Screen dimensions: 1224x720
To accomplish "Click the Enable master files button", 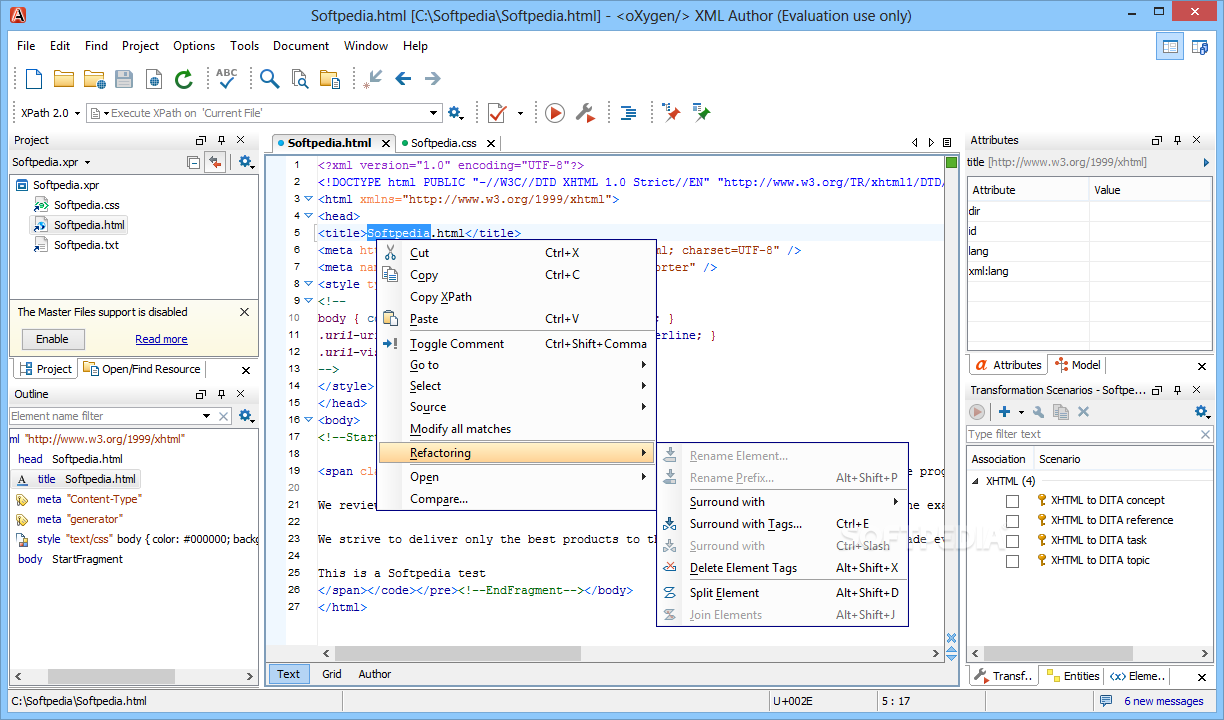I will tap(52, 339).
